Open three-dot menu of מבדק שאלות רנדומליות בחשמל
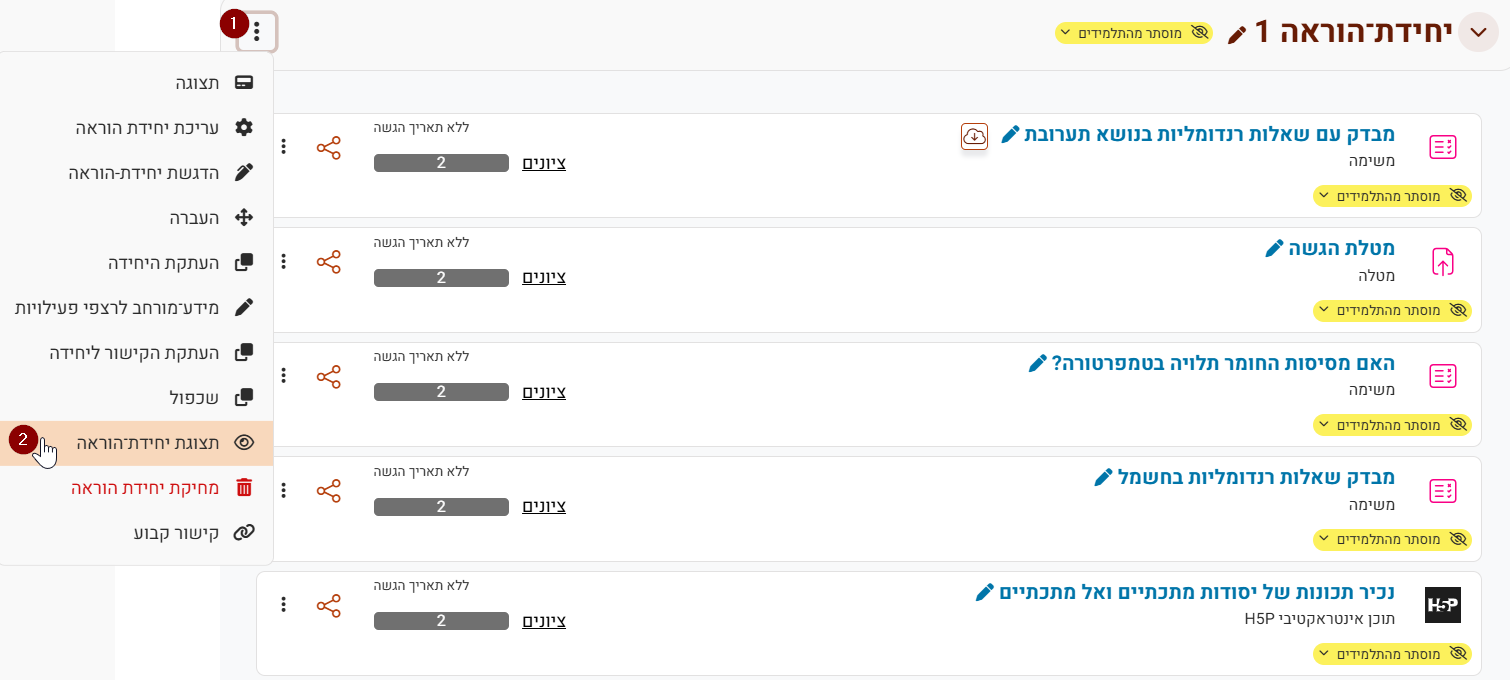The height and width of the screenshot is (680, 1510). tap(284, 491)
